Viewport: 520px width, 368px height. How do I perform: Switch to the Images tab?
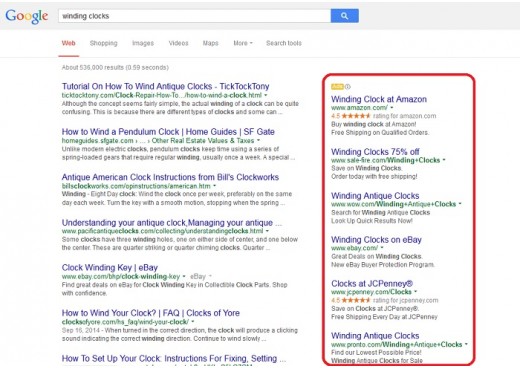[x=143, y=43]
